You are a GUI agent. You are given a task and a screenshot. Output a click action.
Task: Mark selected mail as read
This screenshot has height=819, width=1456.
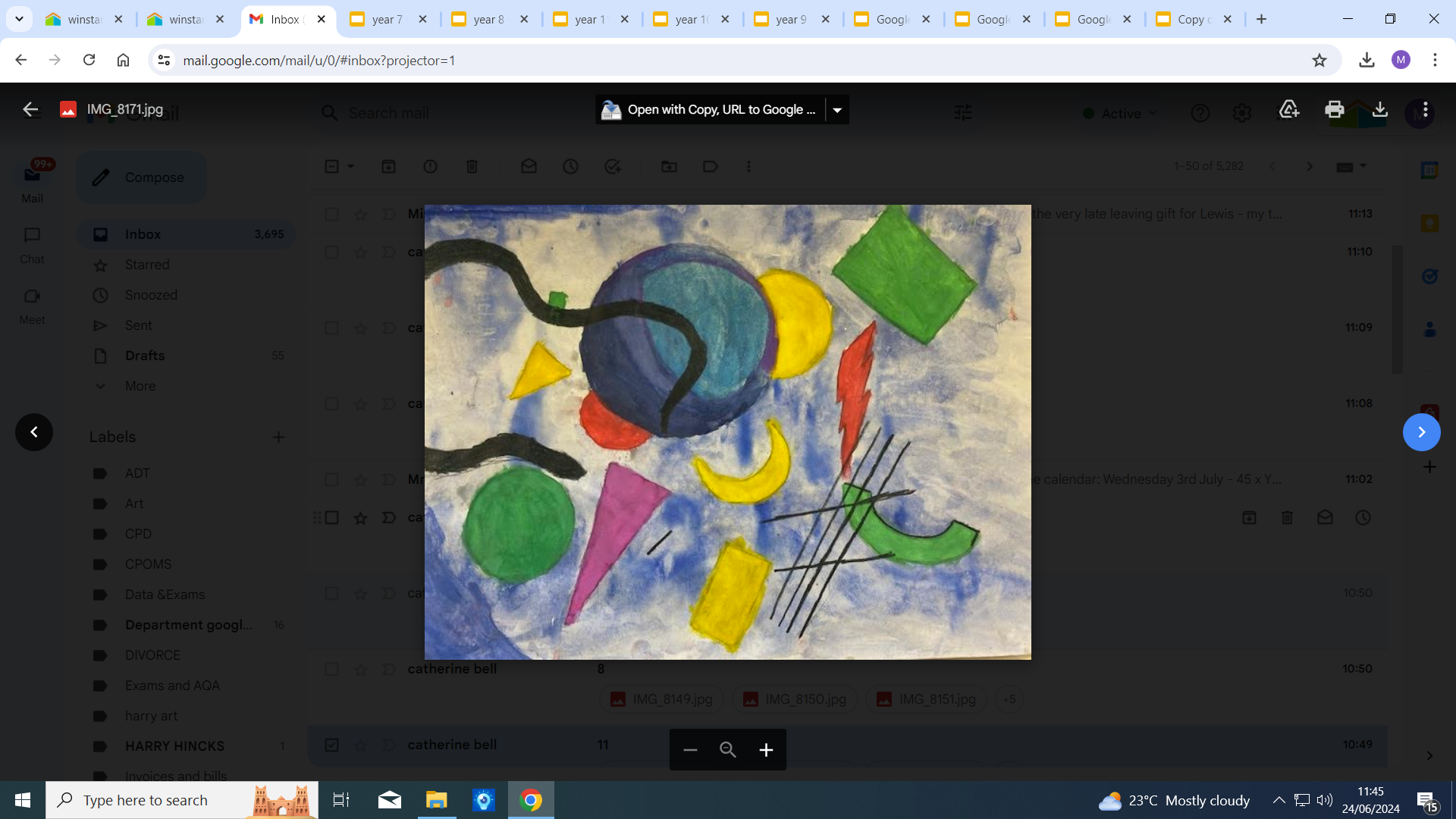coord(529,166)
